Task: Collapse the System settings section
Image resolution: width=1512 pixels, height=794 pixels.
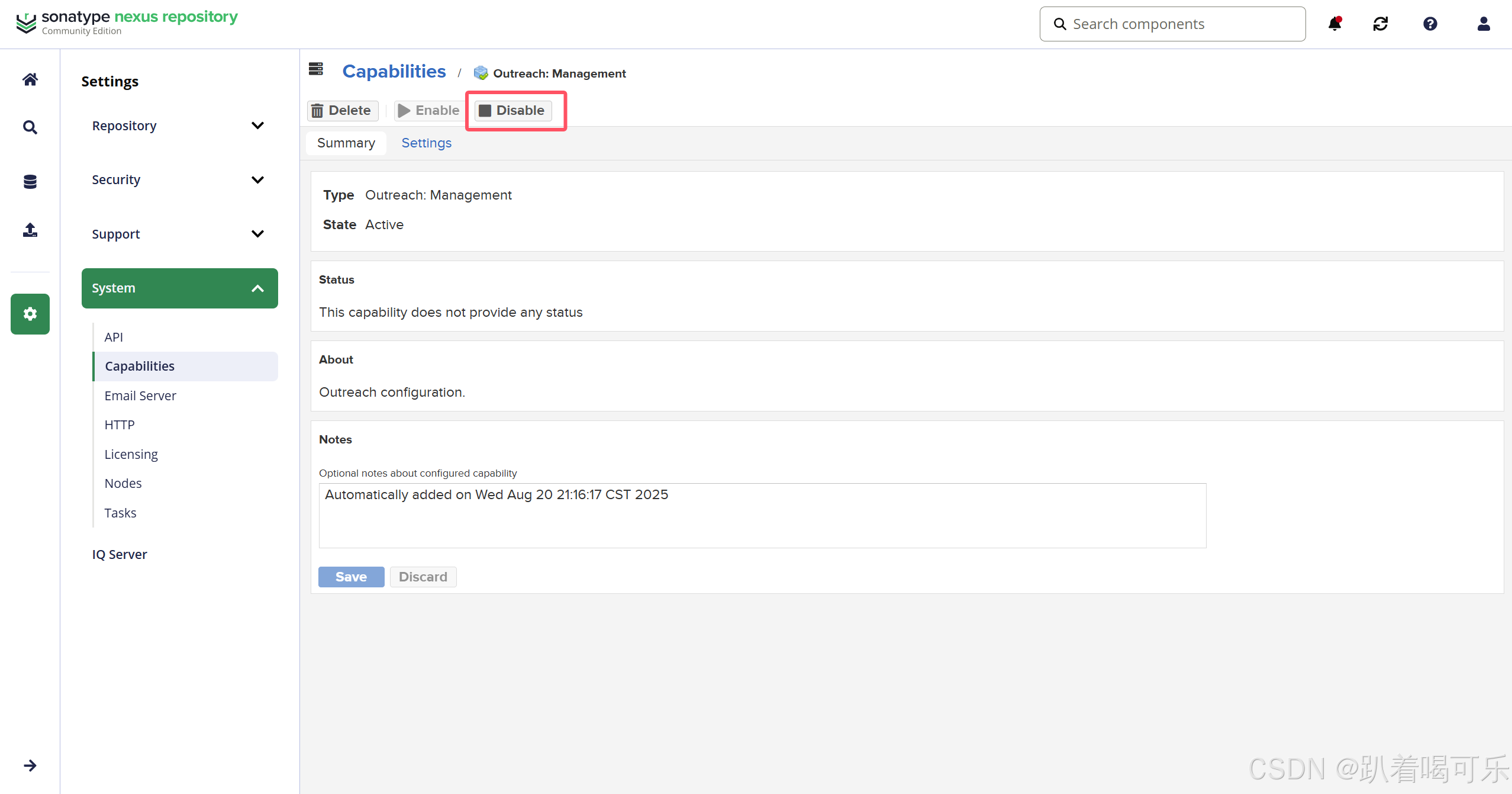Action: tap(179, 288)
